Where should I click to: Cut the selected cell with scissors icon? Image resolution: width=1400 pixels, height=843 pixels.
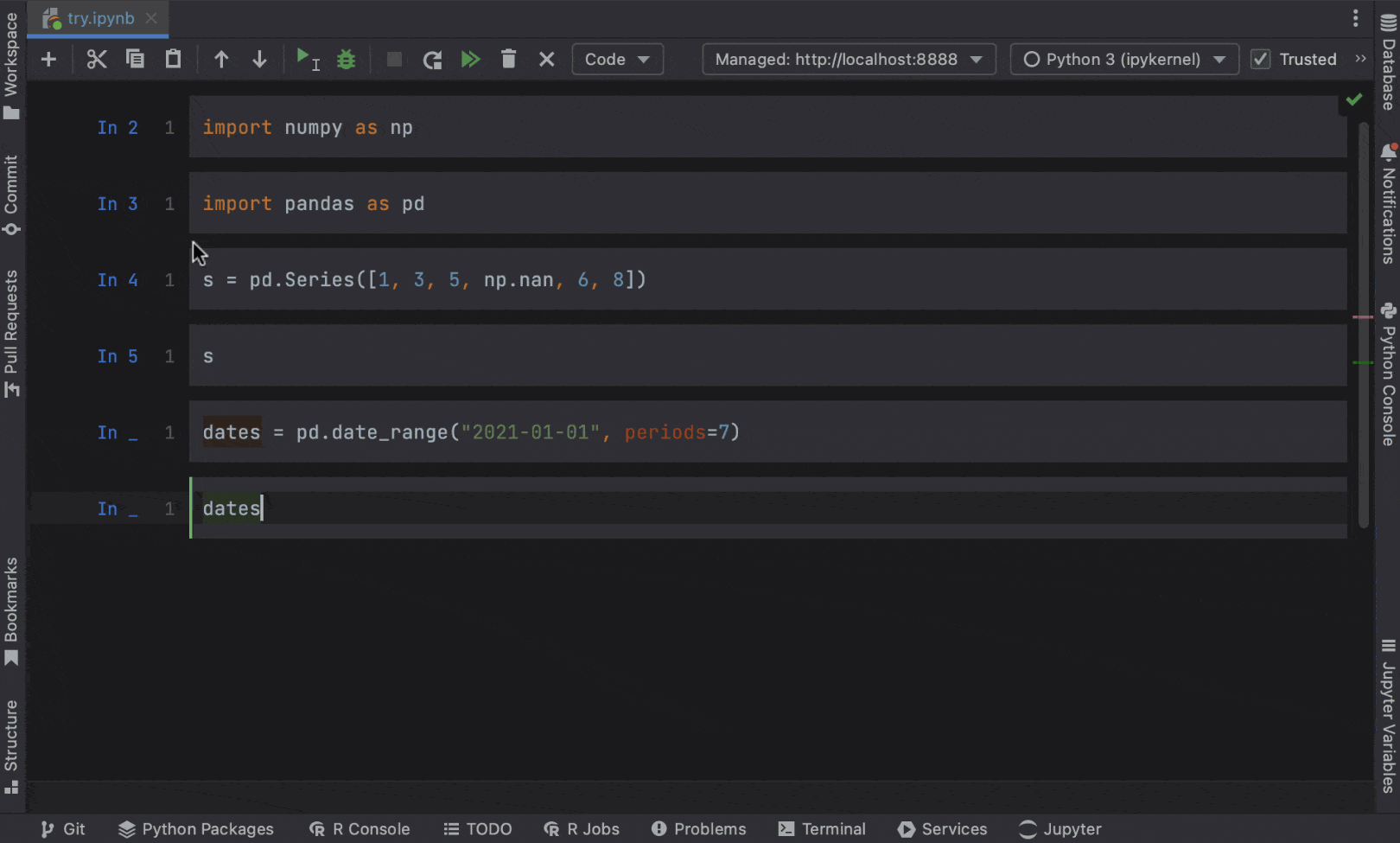point(96,59)
